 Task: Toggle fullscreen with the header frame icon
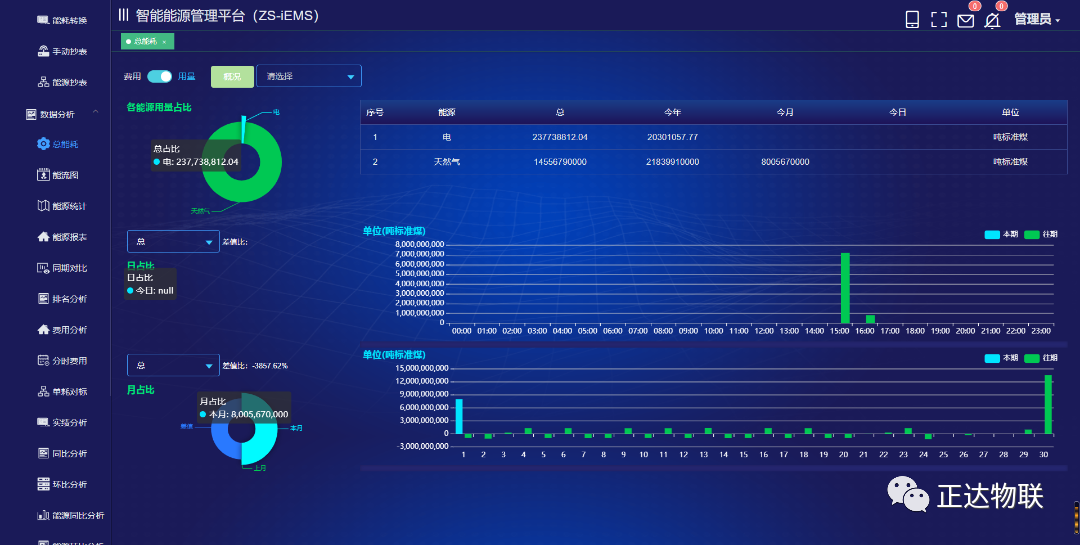(x=939, y=19)
